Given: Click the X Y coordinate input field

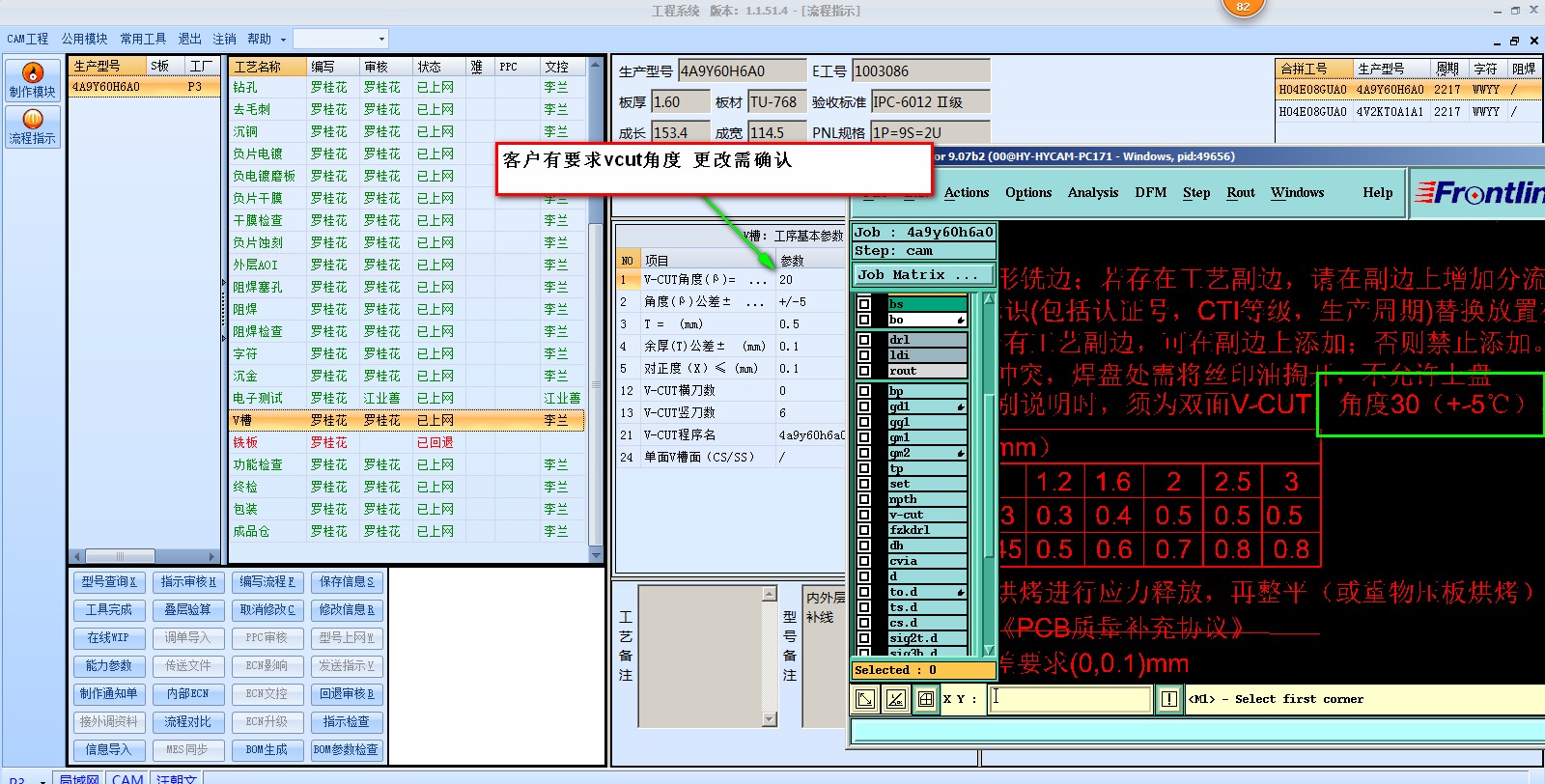Looking at the screenshot, I should pyautogui.click(x=1070, y=698).
